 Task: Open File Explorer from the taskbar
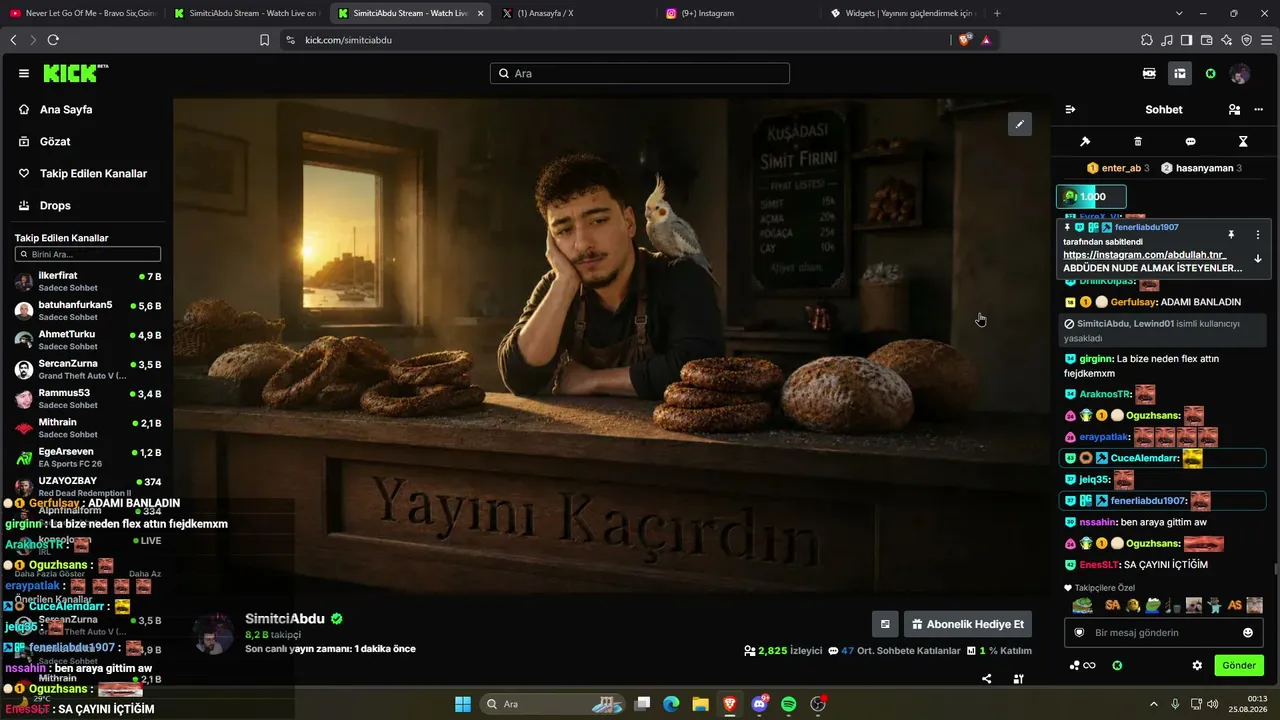click(701, 704)
